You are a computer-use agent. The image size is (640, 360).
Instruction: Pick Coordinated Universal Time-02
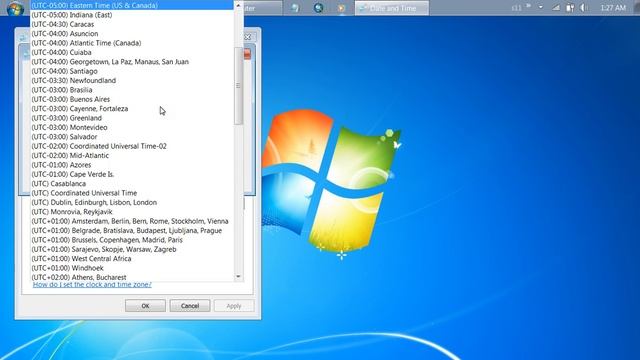pyautogui.click(x=132, y=146)
